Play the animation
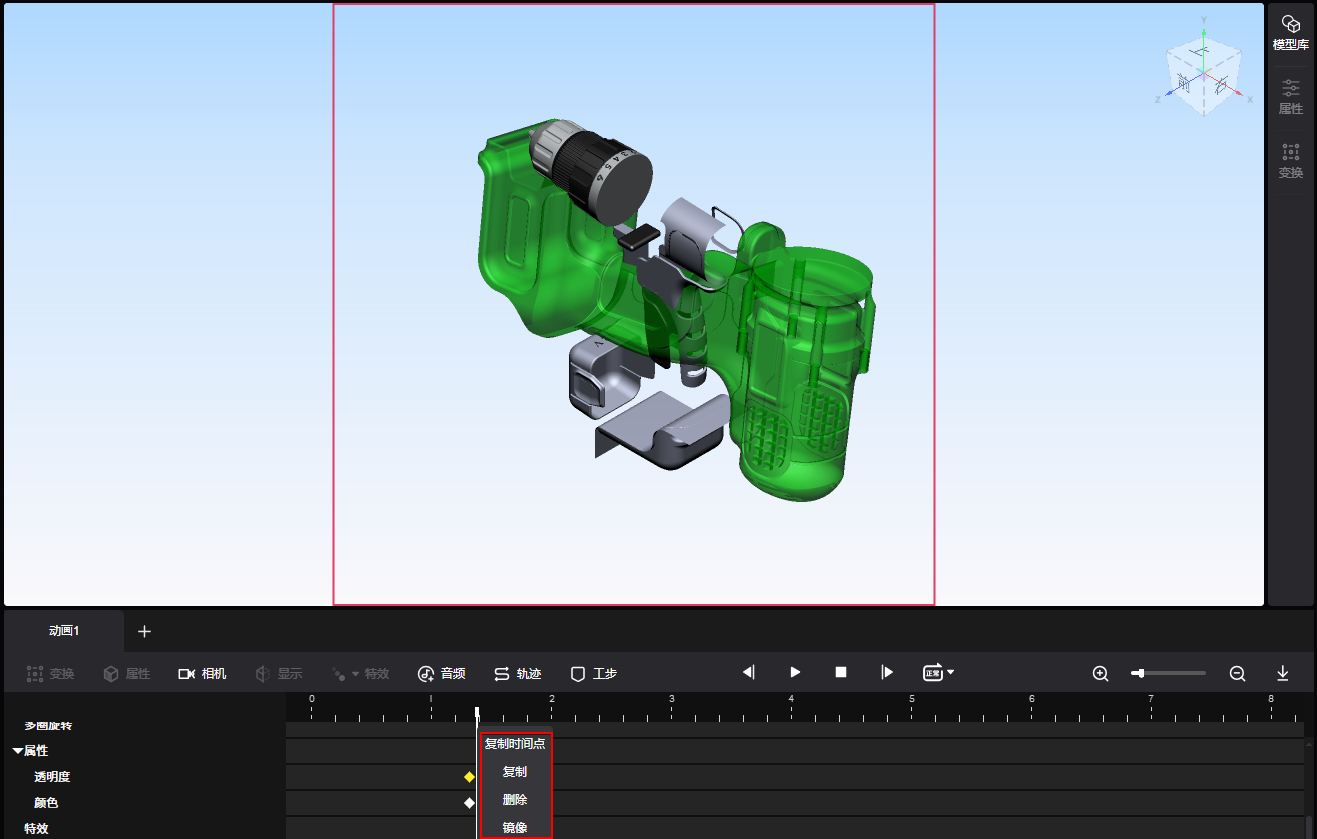This screenshot has height=839, width=1317. tap(795, 673)
